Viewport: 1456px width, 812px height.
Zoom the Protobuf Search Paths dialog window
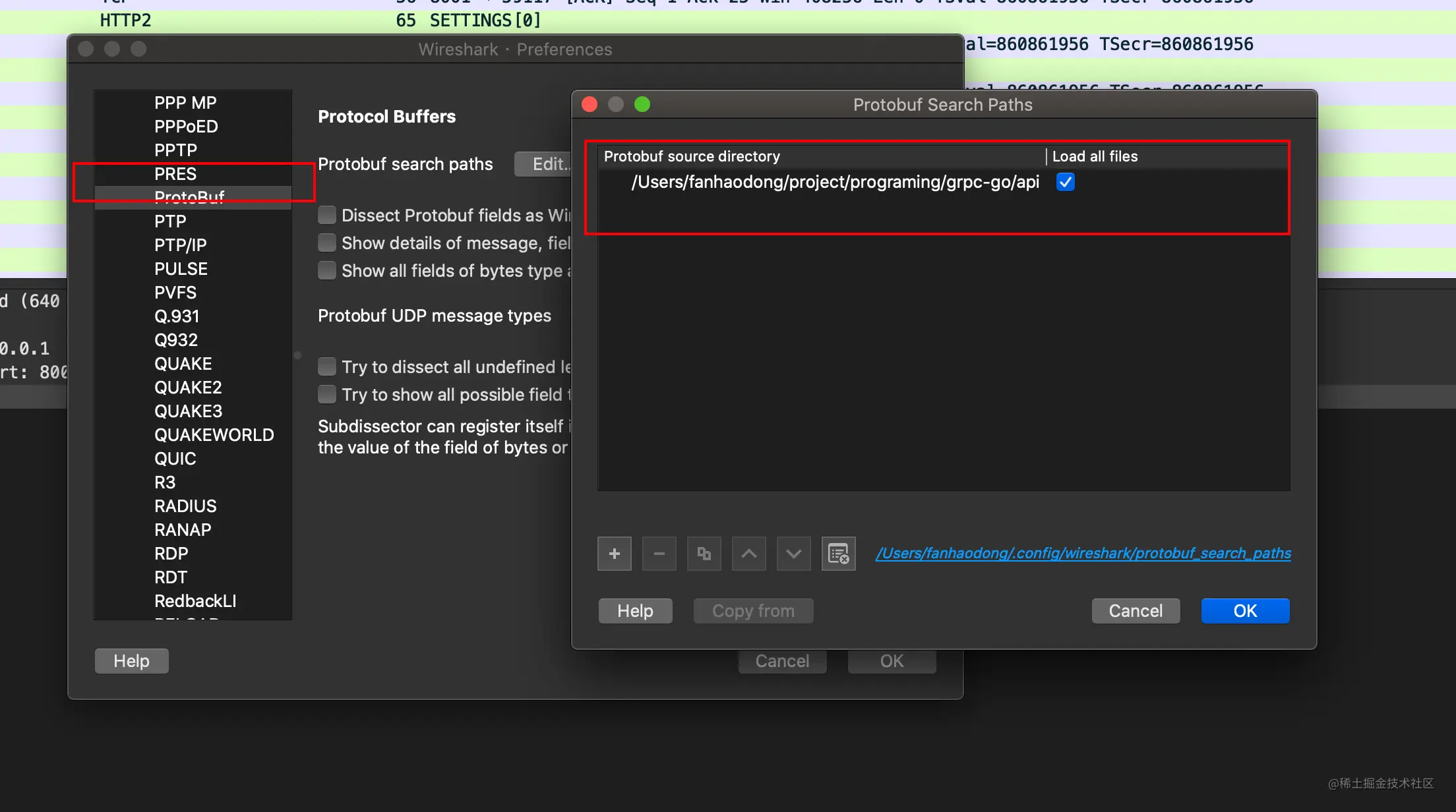(642, 104)
